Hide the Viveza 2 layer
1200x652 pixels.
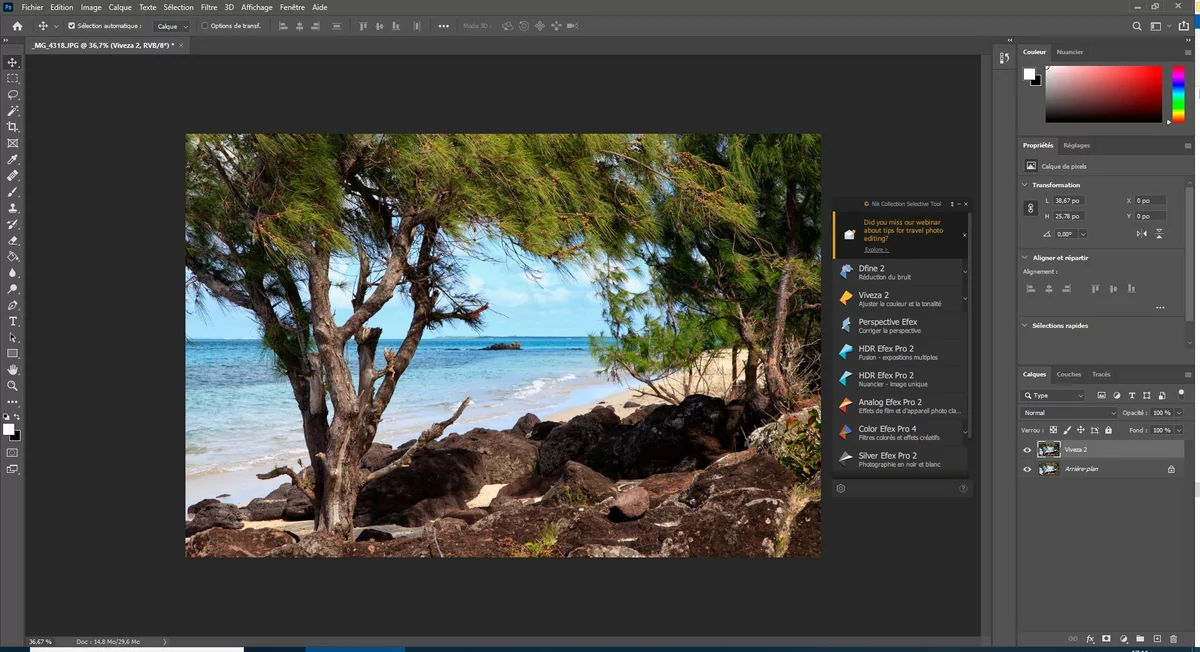click(x=1027, y=450)
